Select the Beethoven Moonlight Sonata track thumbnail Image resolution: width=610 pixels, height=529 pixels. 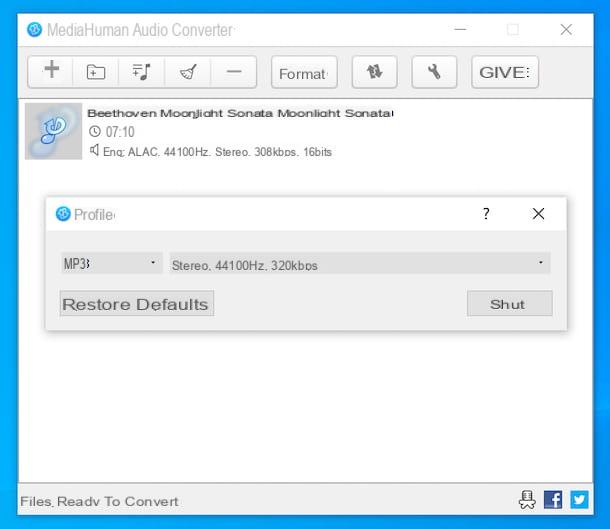tap(54, 131)
